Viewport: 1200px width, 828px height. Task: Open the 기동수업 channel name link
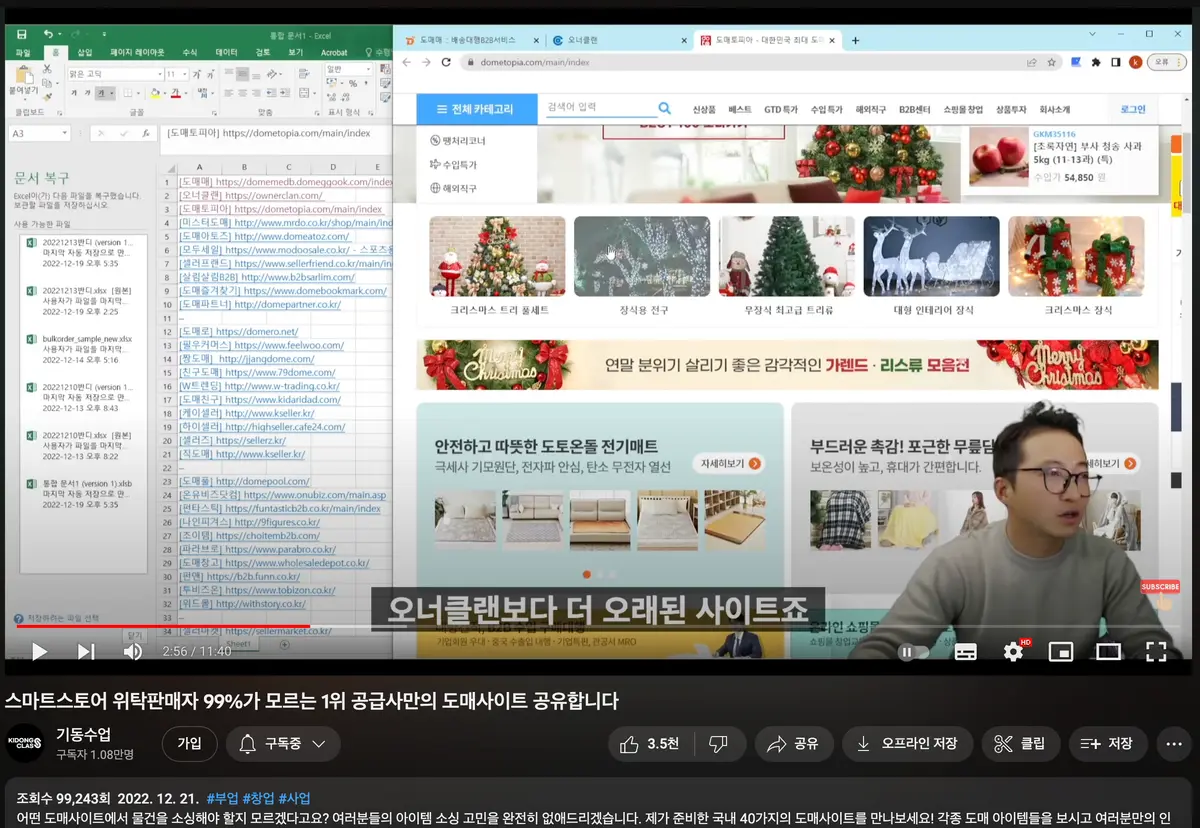(x=84, y=735)
